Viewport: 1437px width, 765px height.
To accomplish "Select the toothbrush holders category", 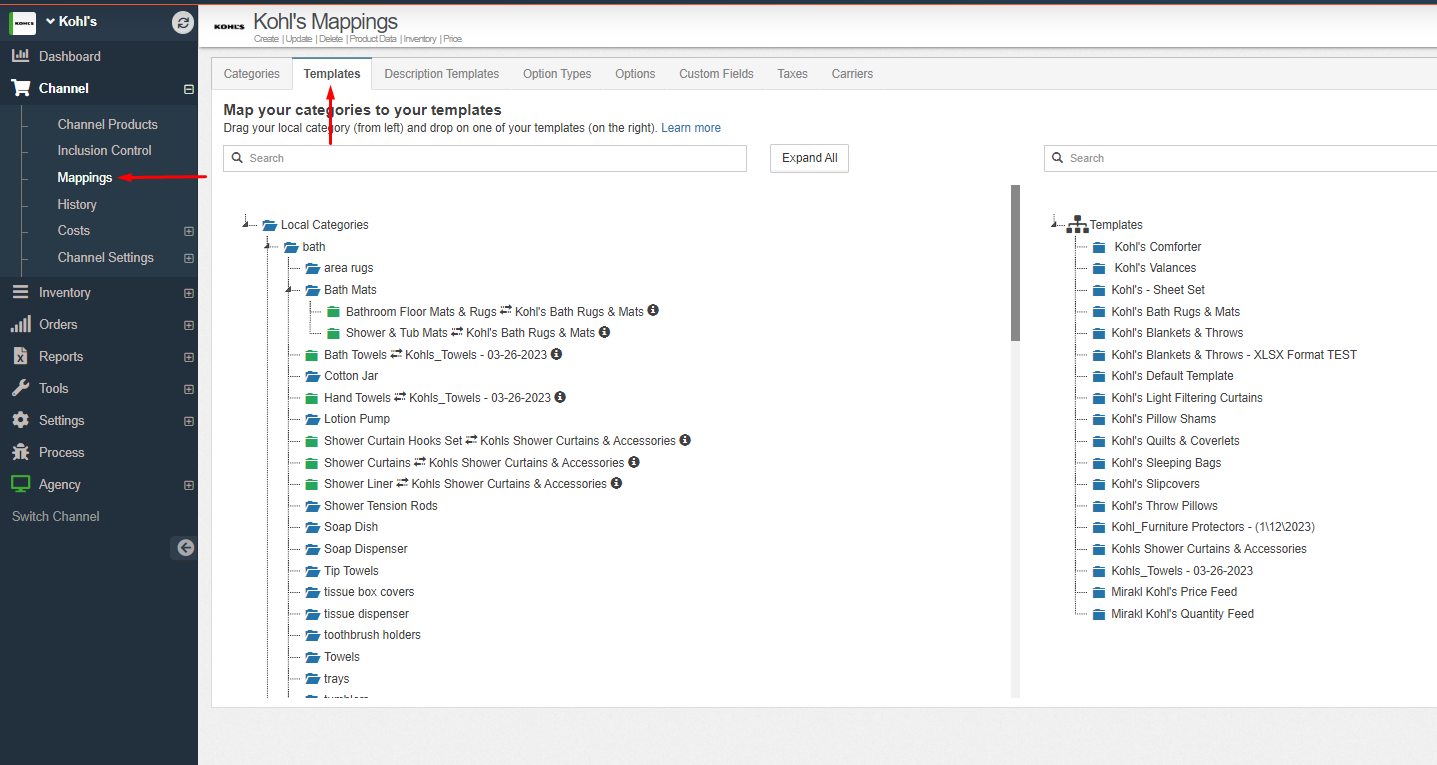I will [x=372, y=635].
